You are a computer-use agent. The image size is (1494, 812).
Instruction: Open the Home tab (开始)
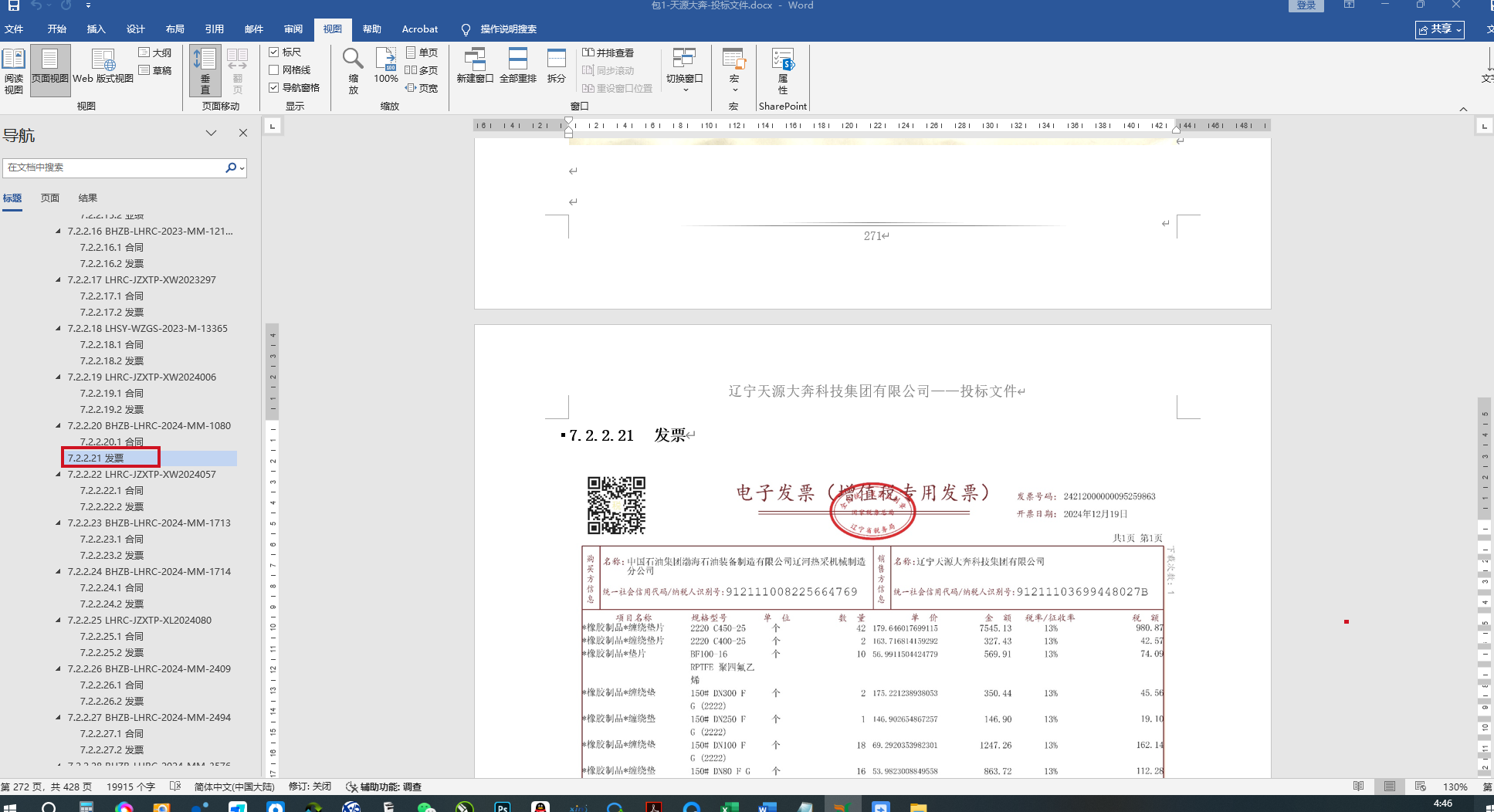(x=57, y=29)
